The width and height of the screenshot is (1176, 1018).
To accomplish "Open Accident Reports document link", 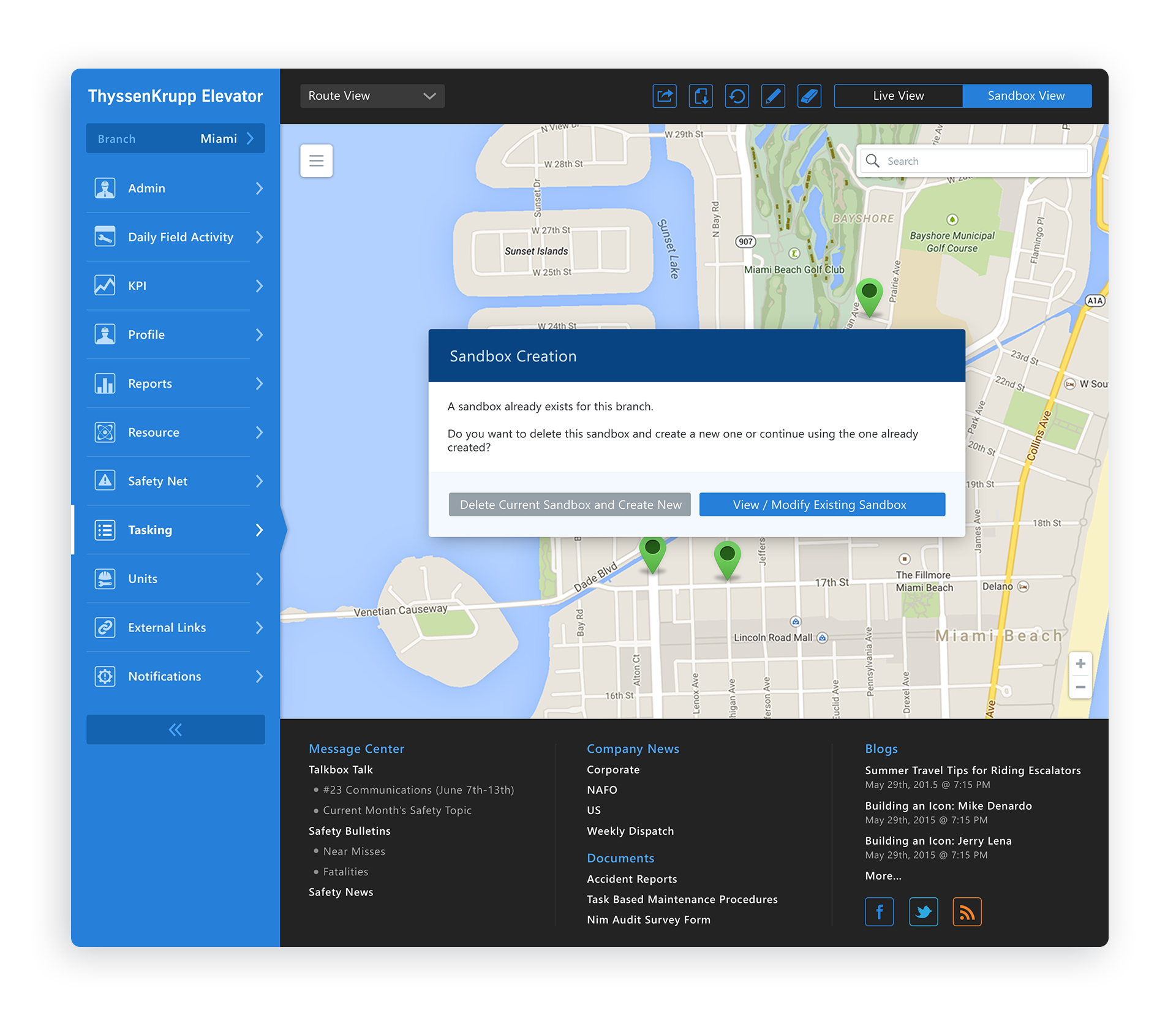I will pos(632,879).
